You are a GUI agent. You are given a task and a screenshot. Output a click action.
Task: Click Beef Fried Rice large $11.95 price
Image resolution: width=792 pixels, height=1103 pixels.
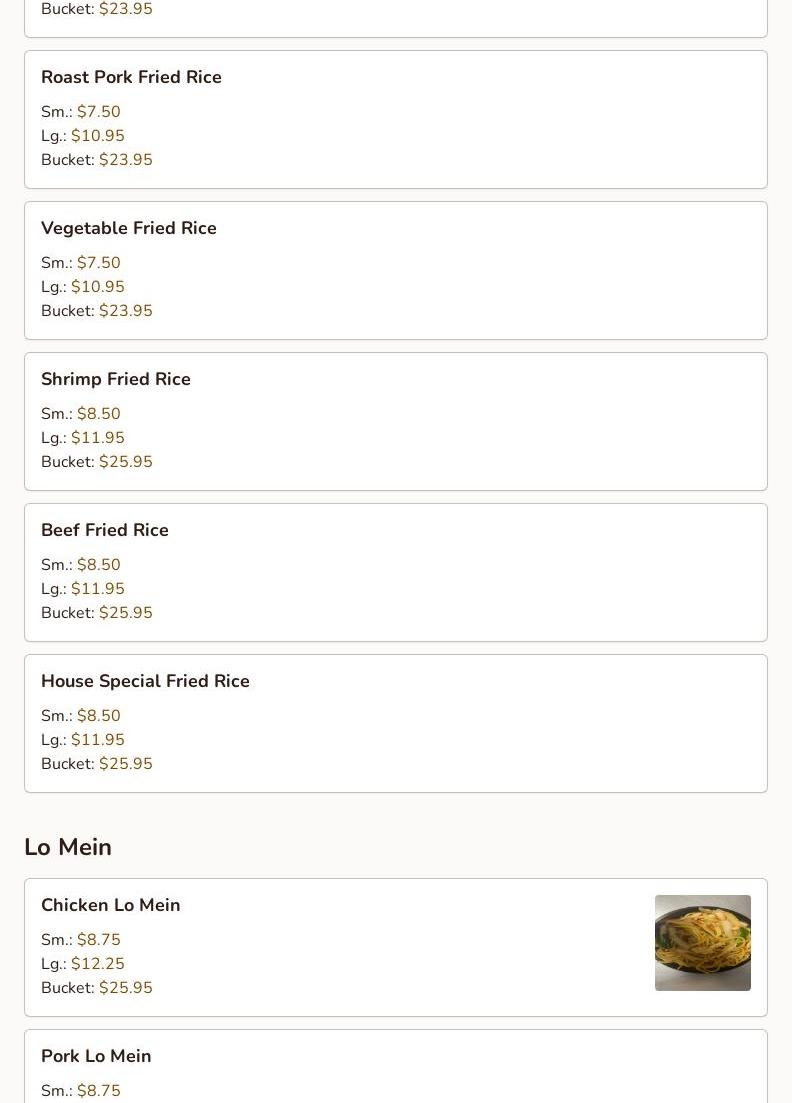coord(98,588)
